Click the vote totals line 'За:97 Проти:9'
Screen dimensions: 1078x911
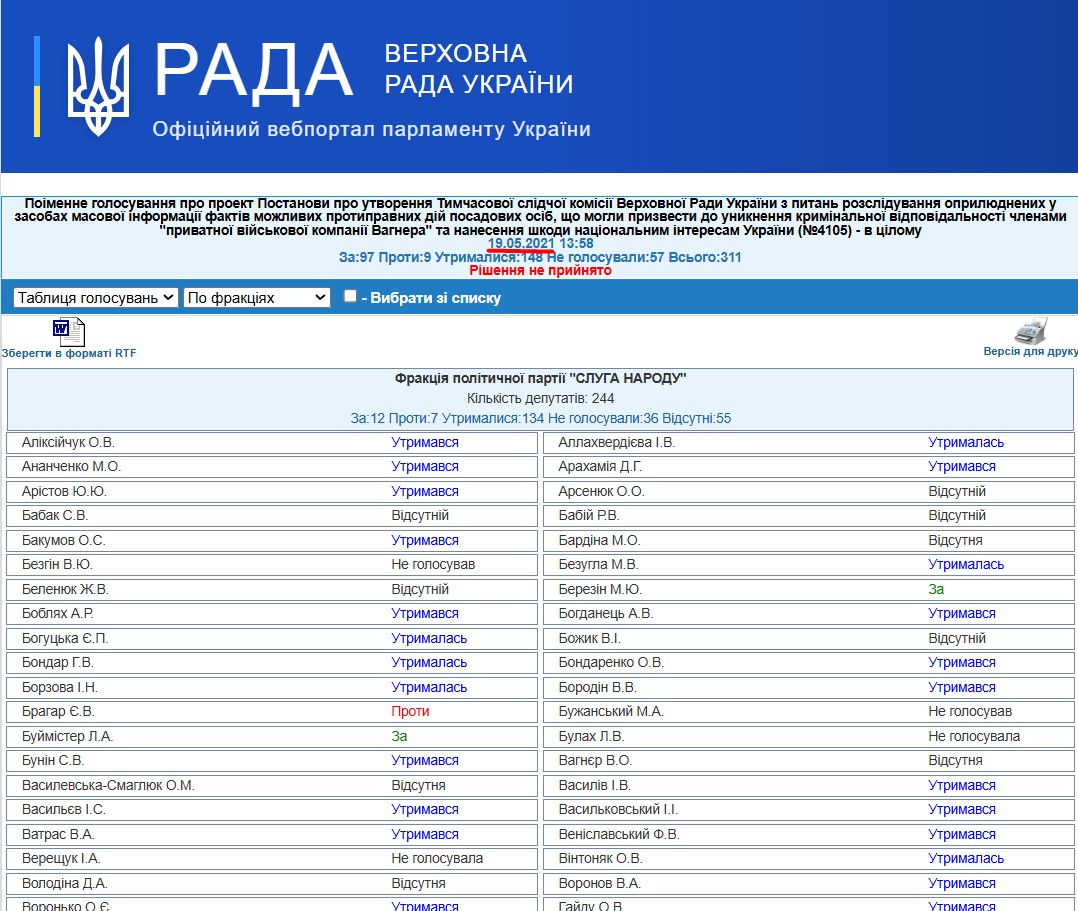[540, 257]
